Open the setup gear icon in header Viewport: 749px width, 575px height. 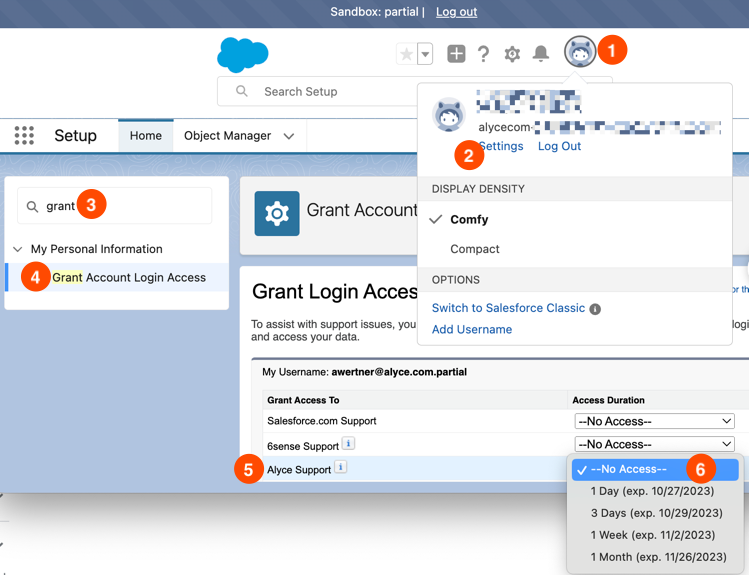click(x=512, y=54)
